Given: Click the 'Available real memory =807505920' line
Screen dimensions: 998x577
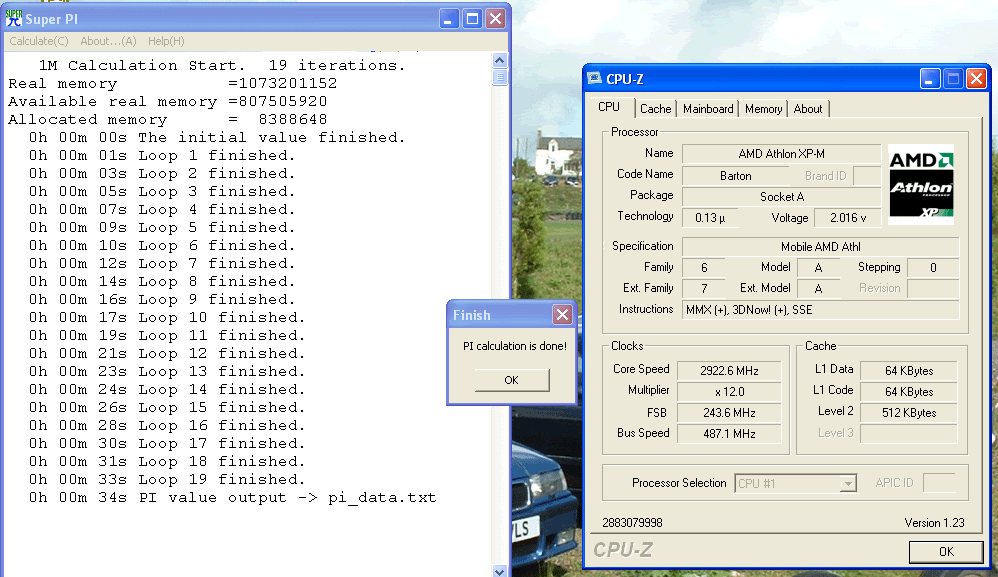Looking at the screenshot, I should pos(167,101).
